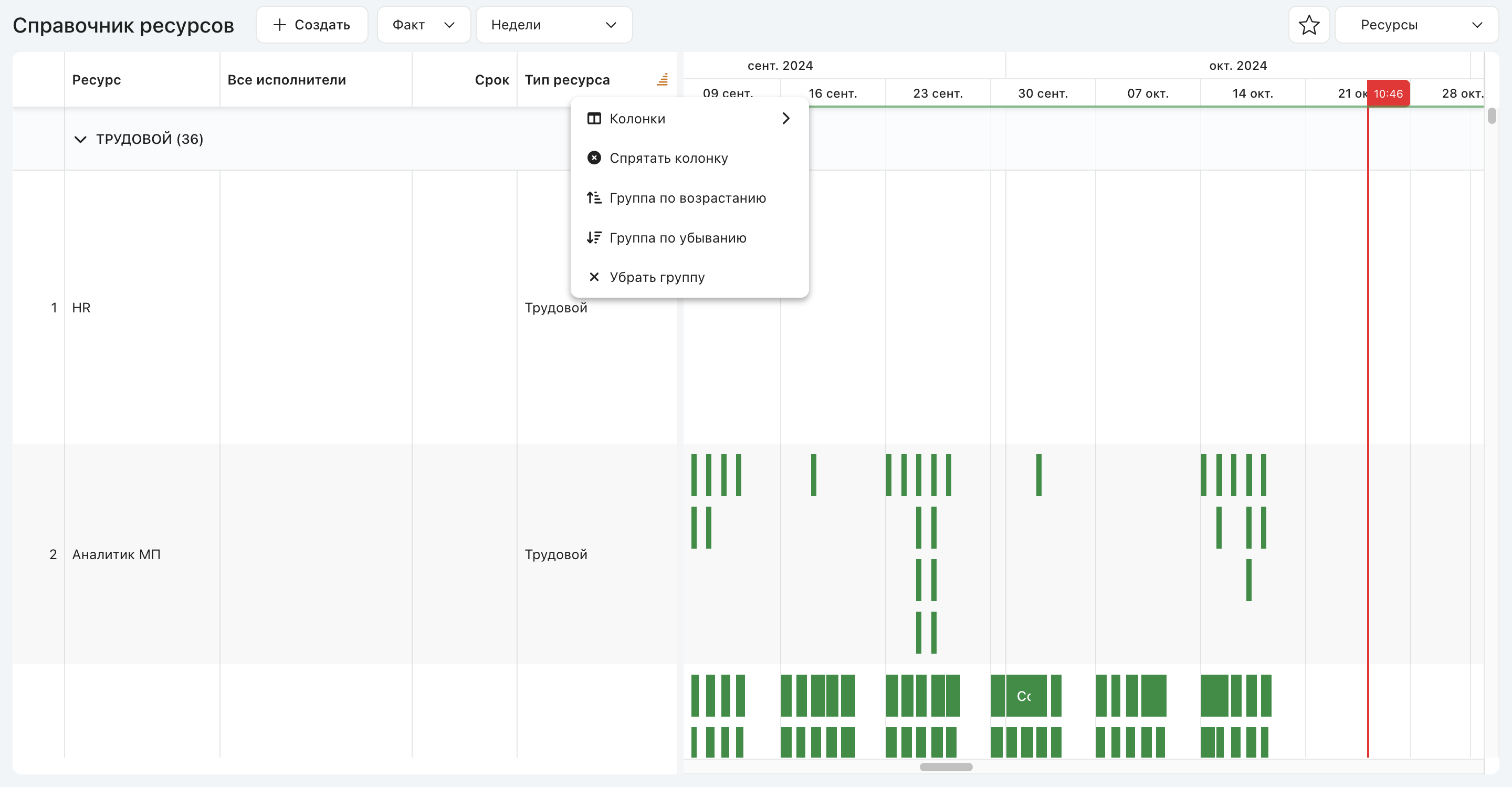Click the X icon next to Убрать группу
Screen dimensions: 1512x787
(x=594, y=277)
